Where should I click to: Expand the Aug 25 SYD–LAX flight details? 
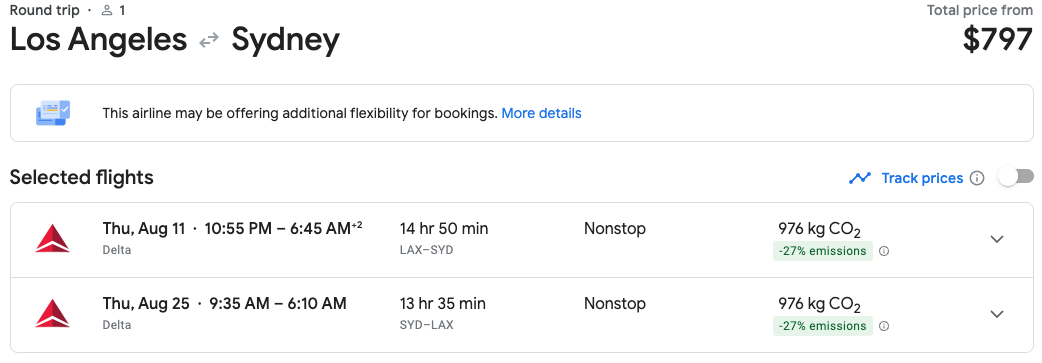997,314
